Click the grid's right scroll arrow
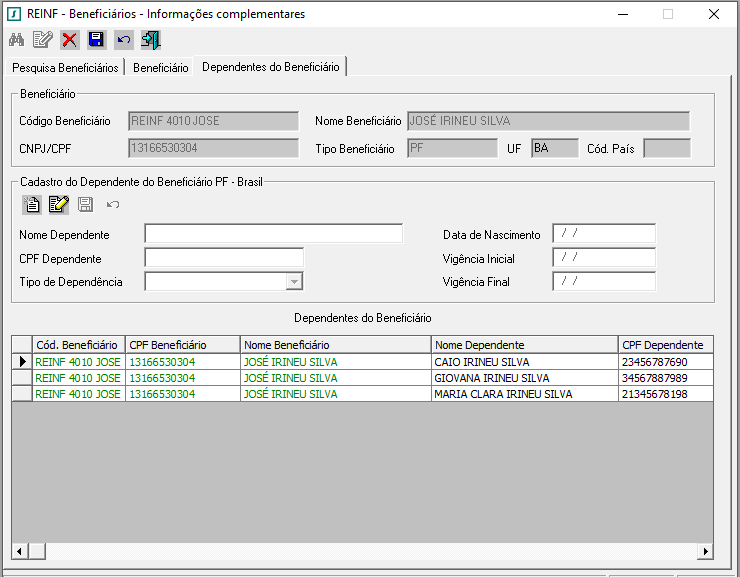The image size is (740, 577). coord(705,551)
